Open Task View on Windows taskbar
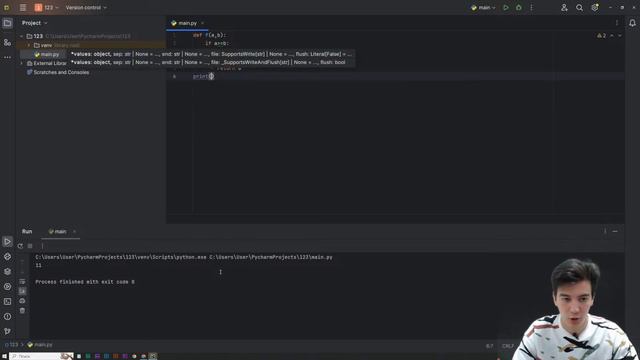The height and width of the screenshot is (360, 640). (x=79, y=356)
